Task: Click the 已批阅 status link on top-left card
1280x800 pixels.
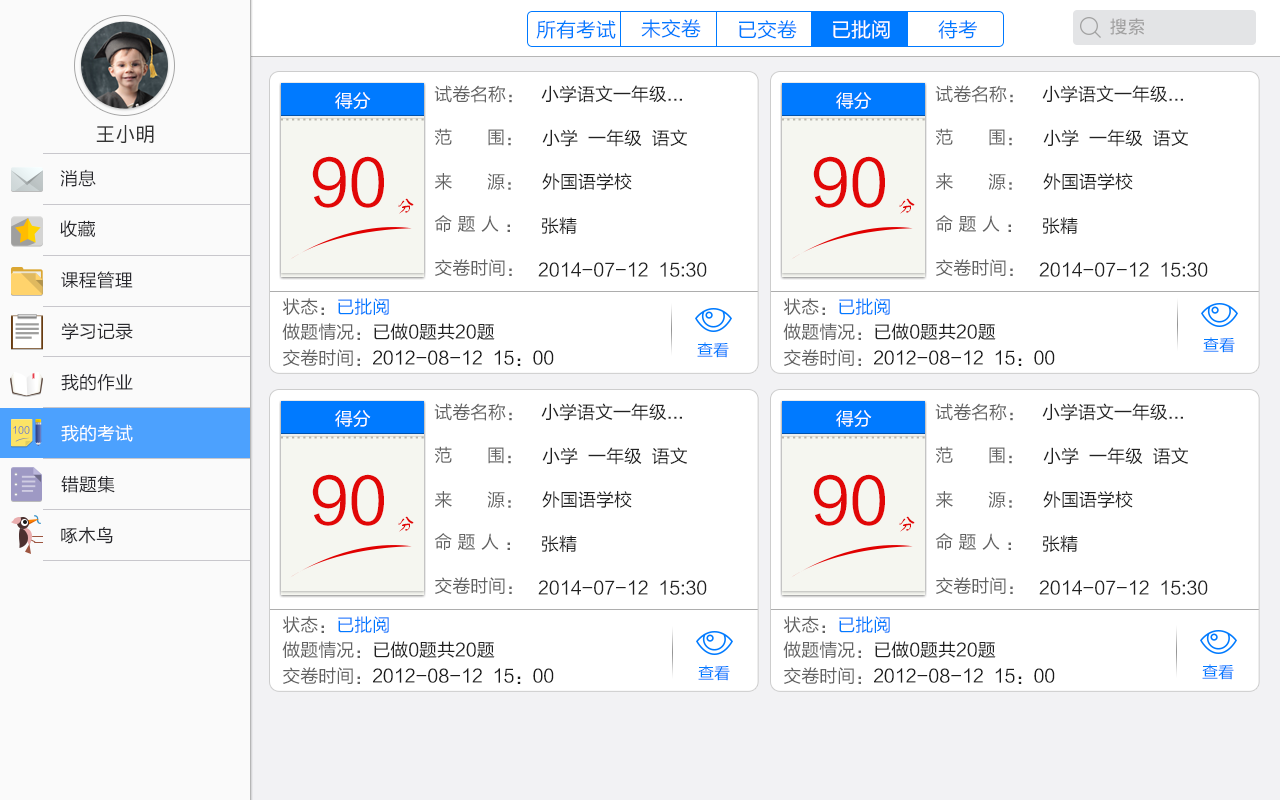Action: [x=364, y=306]
